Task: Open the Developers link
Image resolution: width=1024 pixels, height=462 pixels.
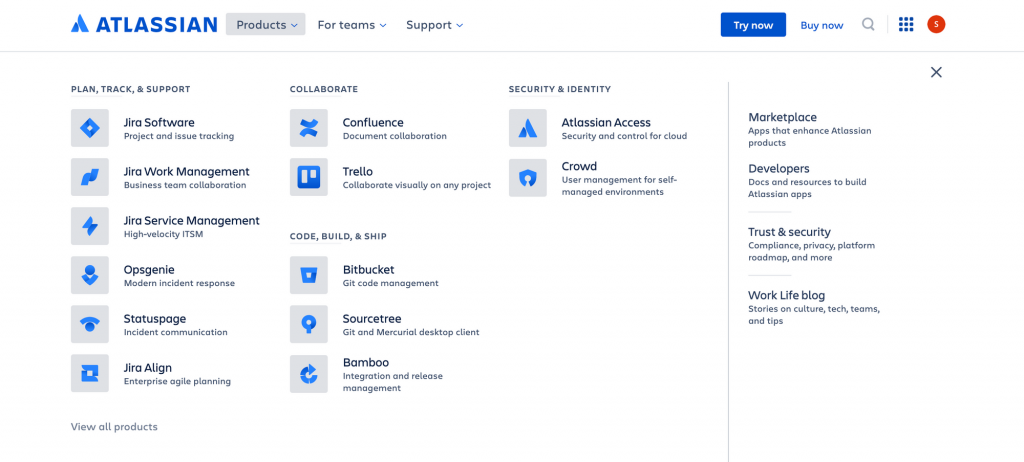Action: [x=778, y=169]
